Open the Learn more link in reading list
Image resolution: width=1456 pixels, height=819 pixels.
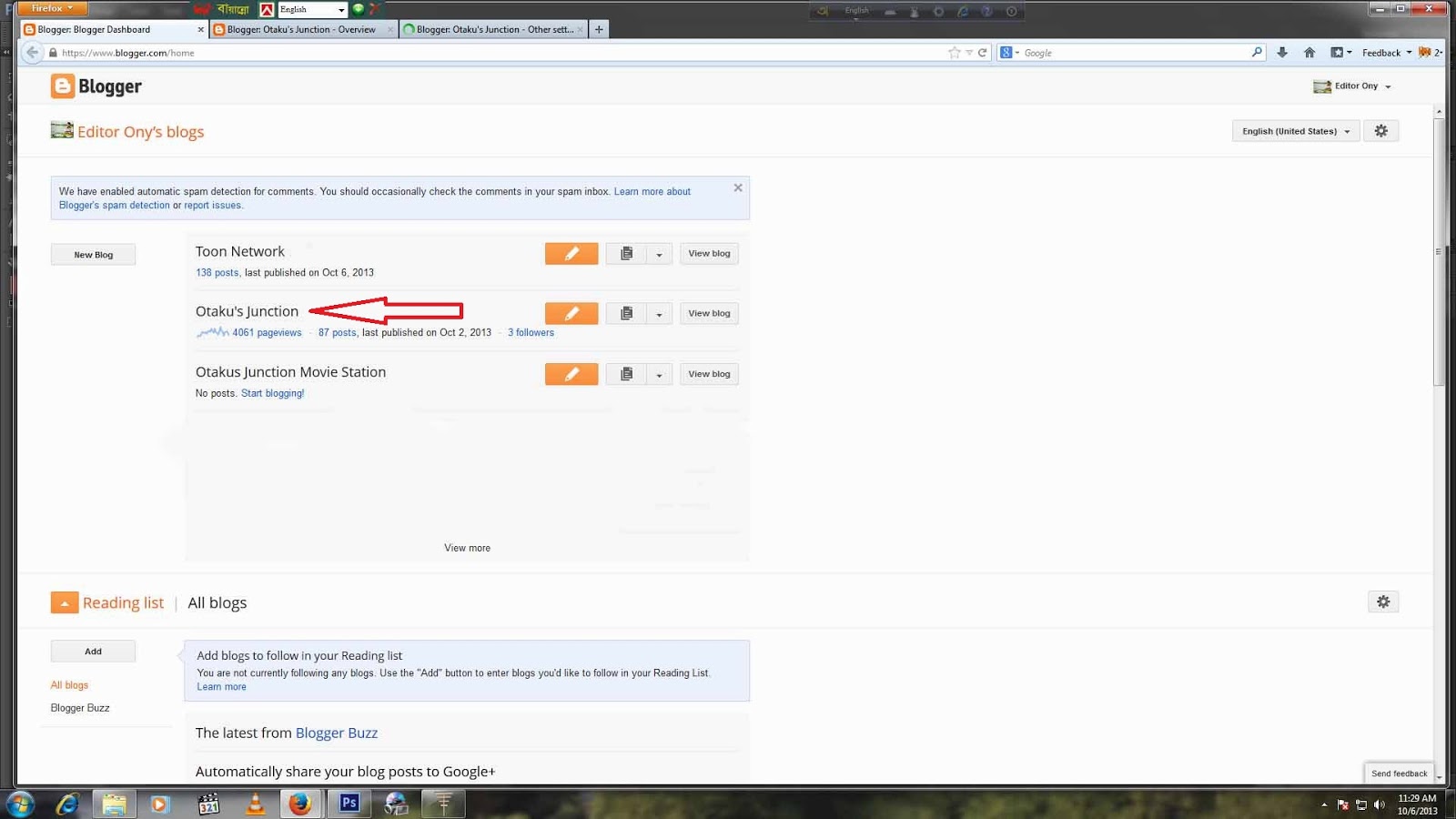[221, 687]
